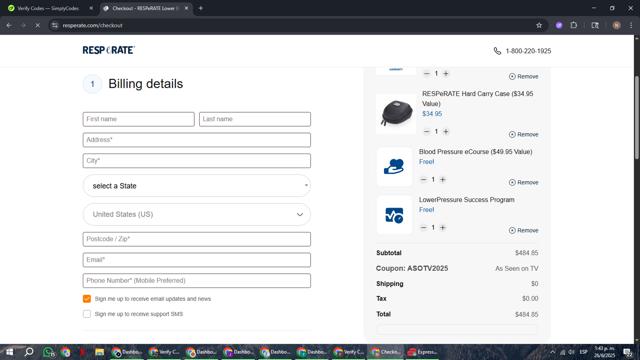Click the First name field
The image size is (640, 360).
(x=138, y=119)
